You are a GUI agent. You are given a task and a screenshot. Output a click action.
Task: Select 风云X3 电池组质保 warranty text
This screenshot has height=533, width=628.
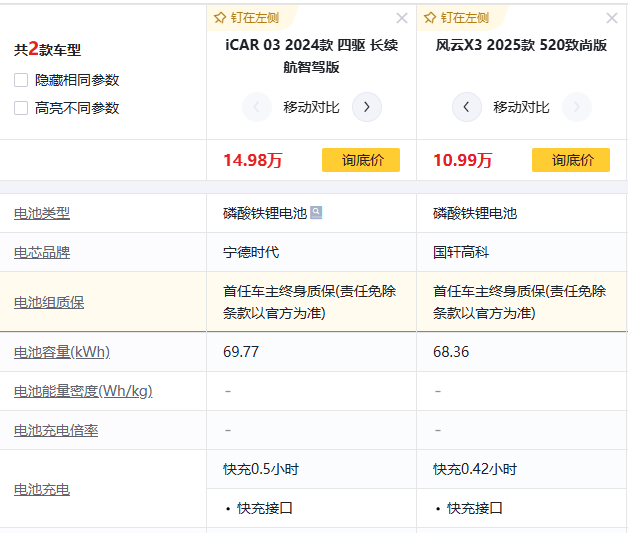tap(519, 302)
